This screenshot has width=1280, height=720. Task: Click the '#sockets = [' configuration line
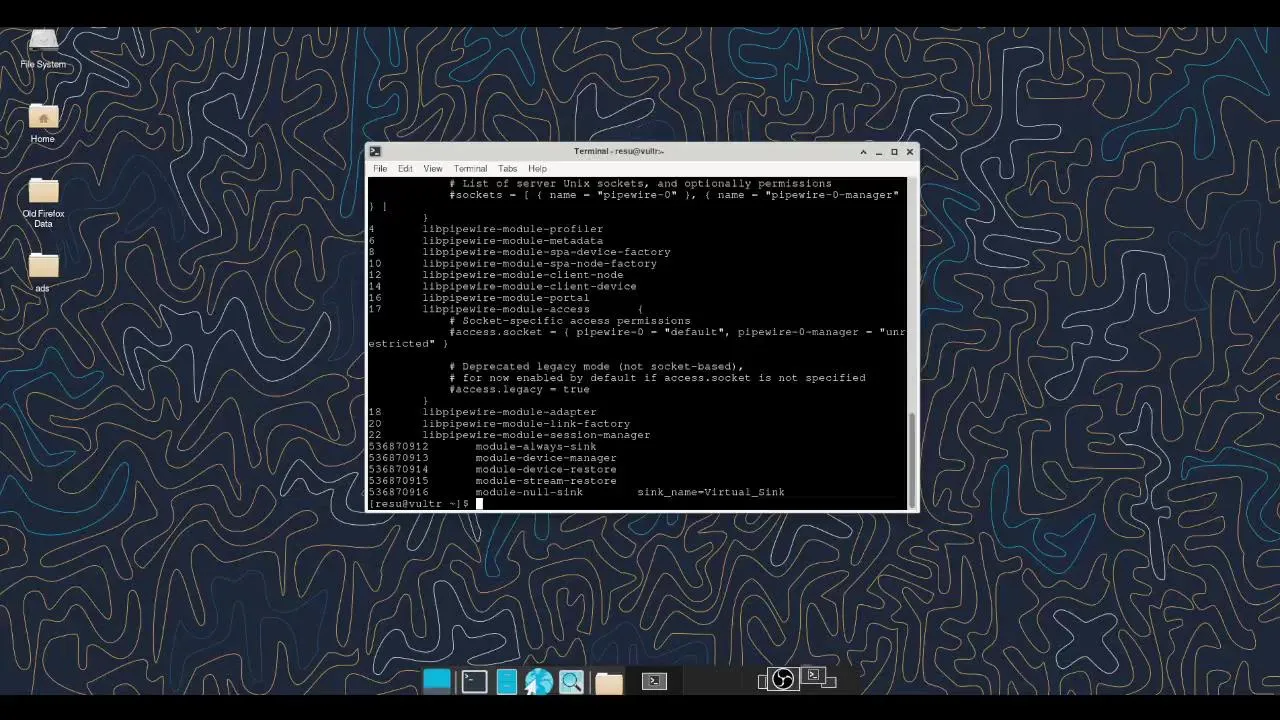(674, 195)
